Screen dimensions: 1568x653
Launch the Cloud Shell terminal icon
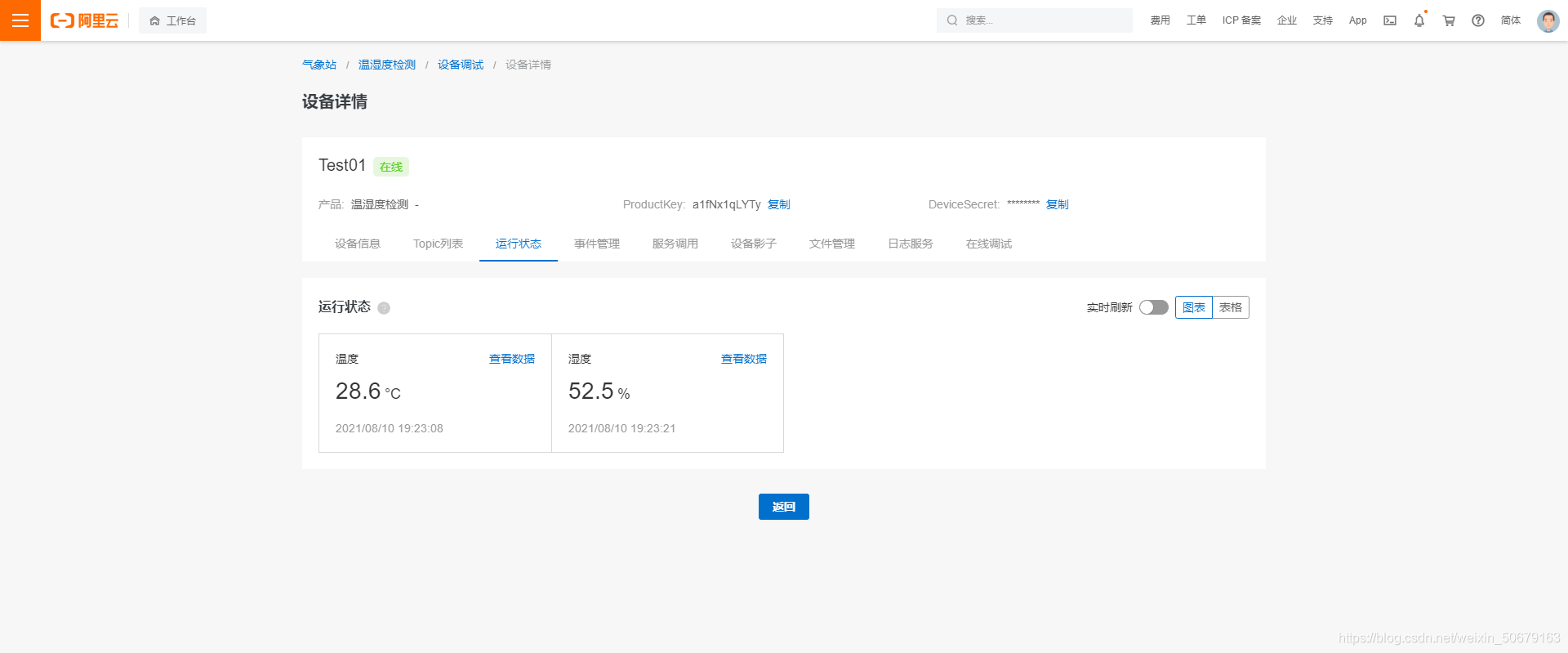(1390, 20)
